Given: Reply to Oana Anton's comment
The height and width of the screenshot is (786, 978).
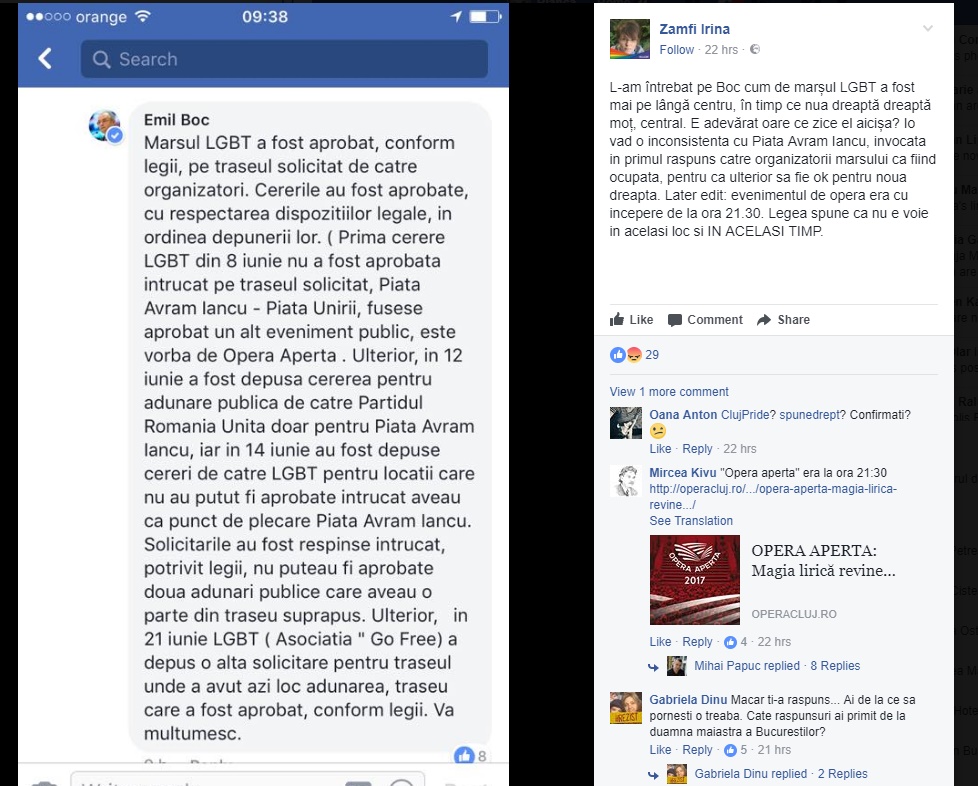Looking at the screenshot, I should [697, 449].
